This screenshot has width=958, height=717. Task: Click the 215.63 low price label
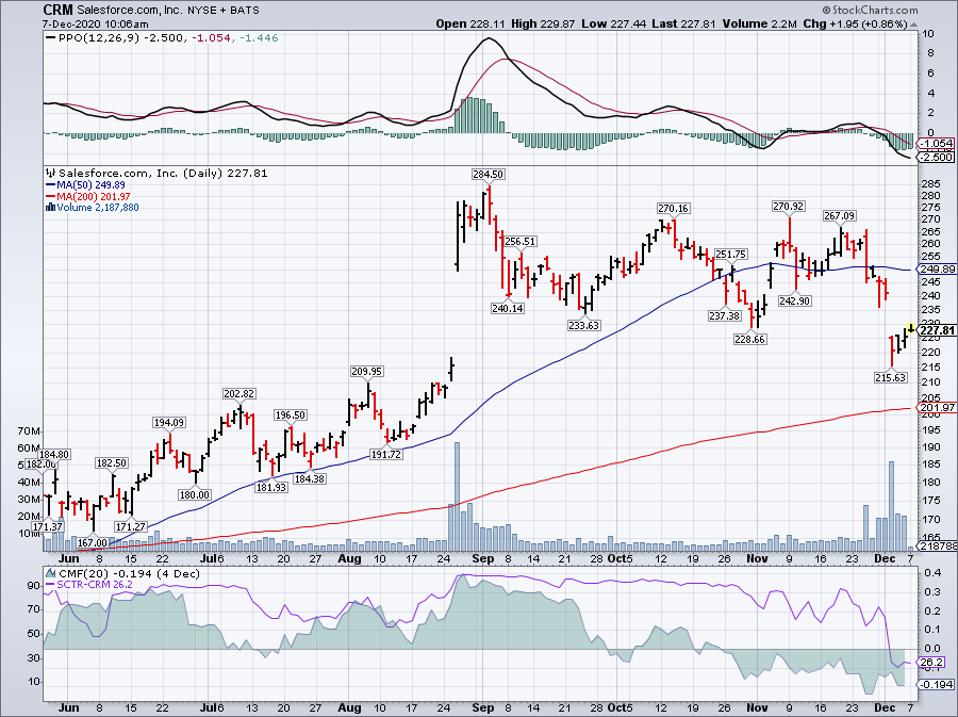(891, 378)
